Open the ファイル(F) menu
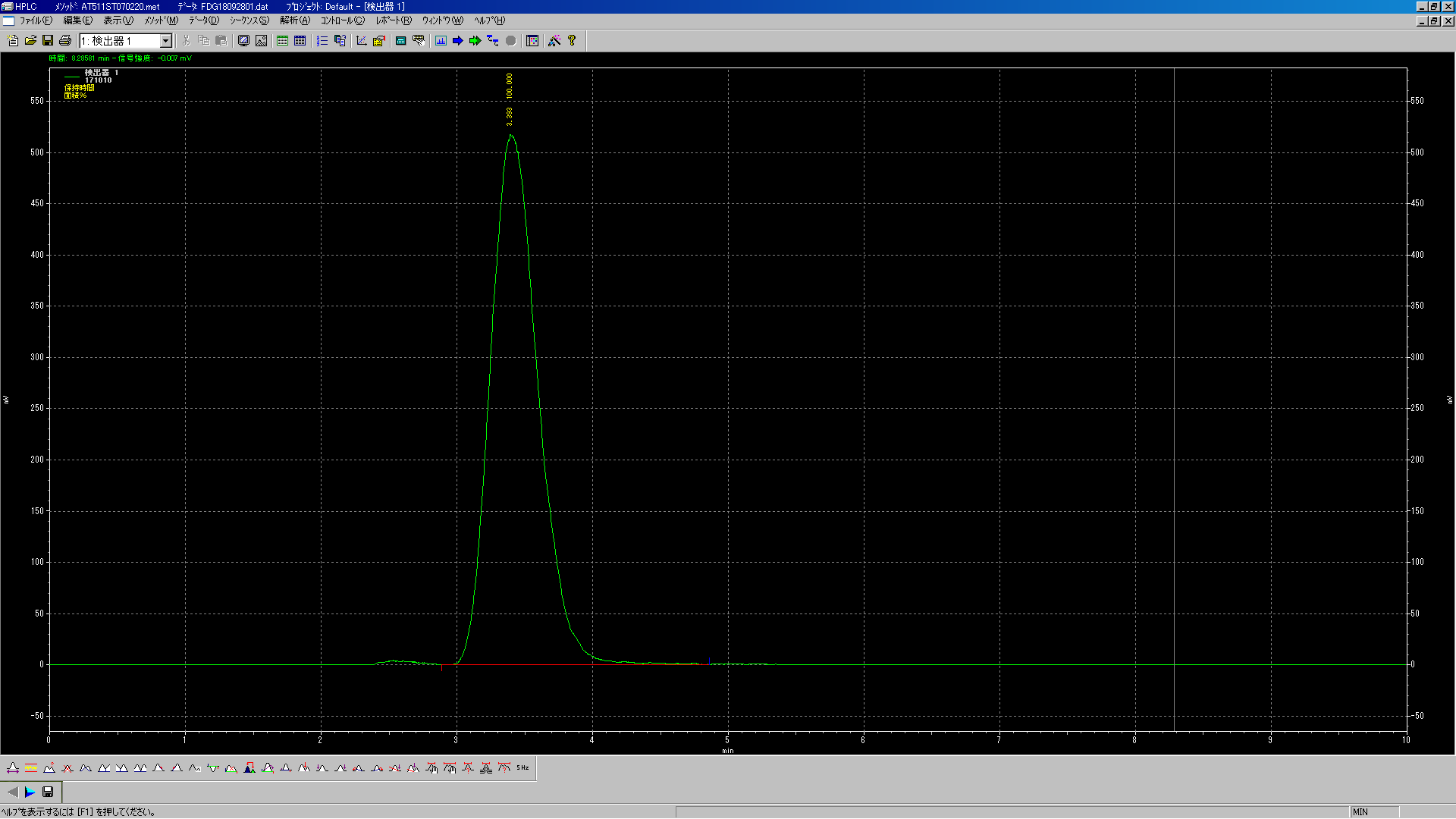This screenshot has height=819, width=1456. click(35, 20)
